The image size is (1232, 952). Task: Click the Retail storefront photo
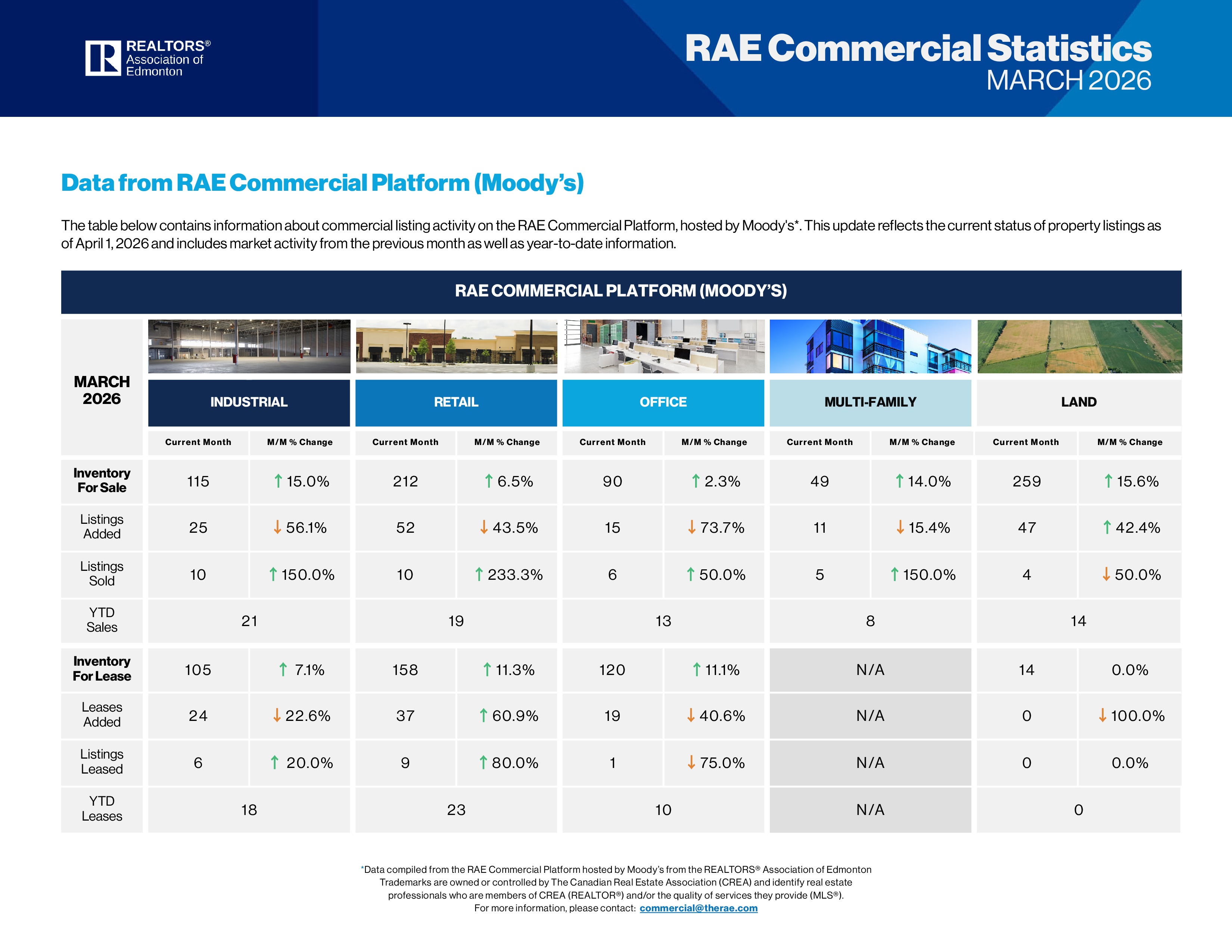[x=456, y=346]
